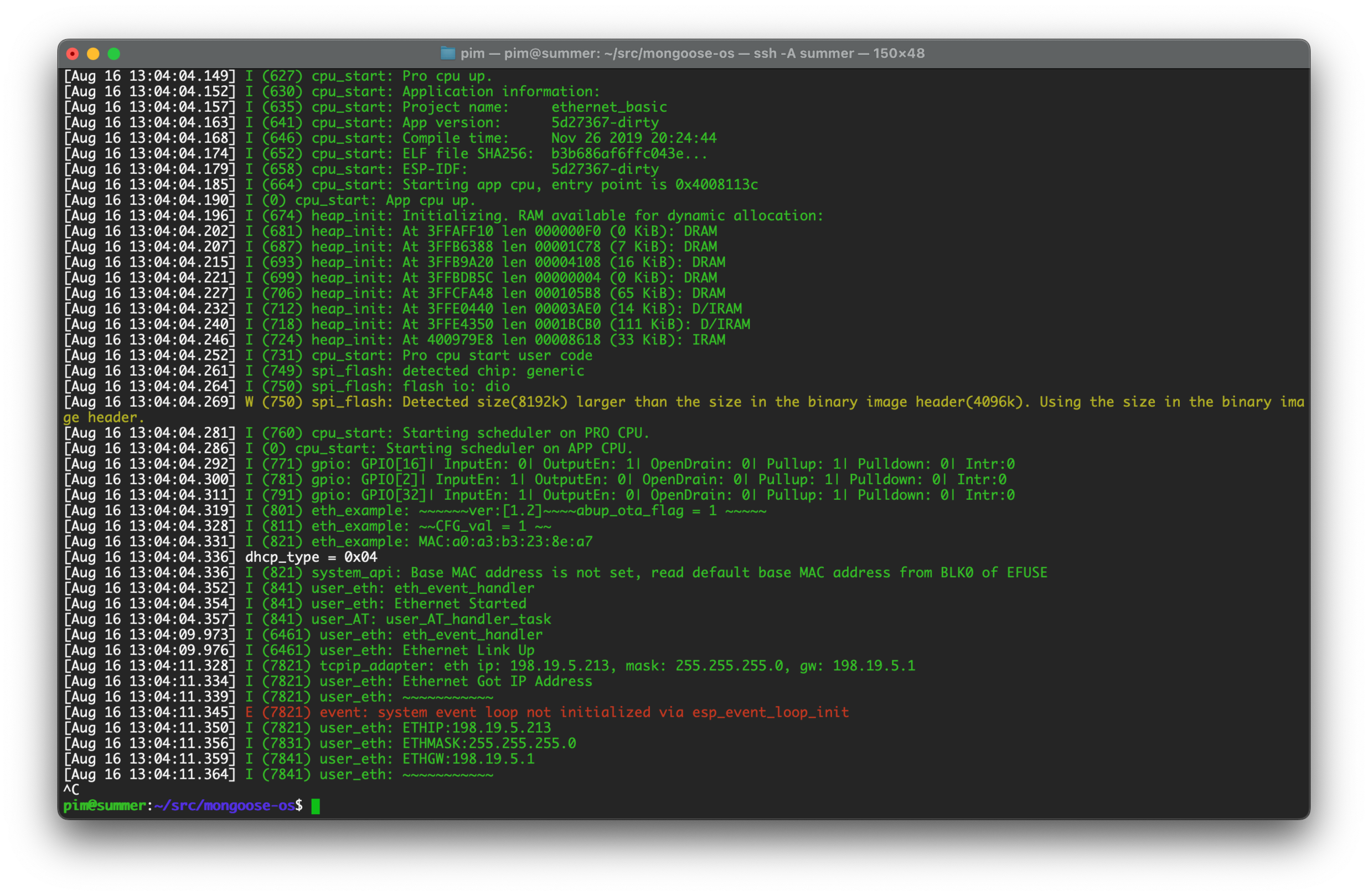
Task: Click the folder proxy icon in title bar
Action: pos(447,54)
